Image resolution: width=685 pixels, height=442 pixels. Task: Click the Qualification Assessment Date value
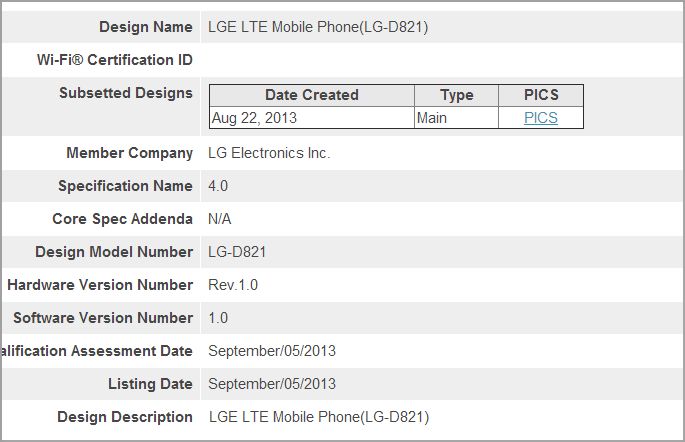(272, 351)
